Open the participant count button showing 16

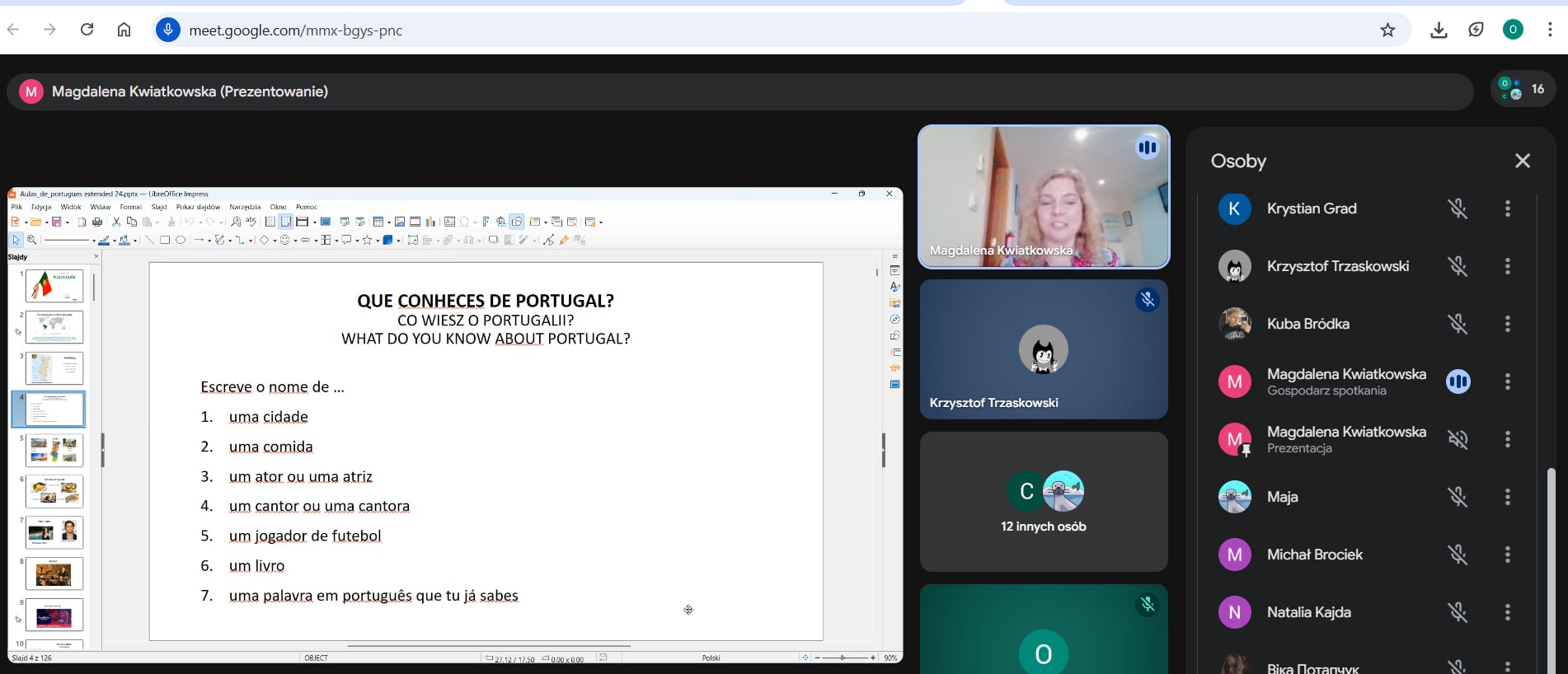[x=1523, y=89]
